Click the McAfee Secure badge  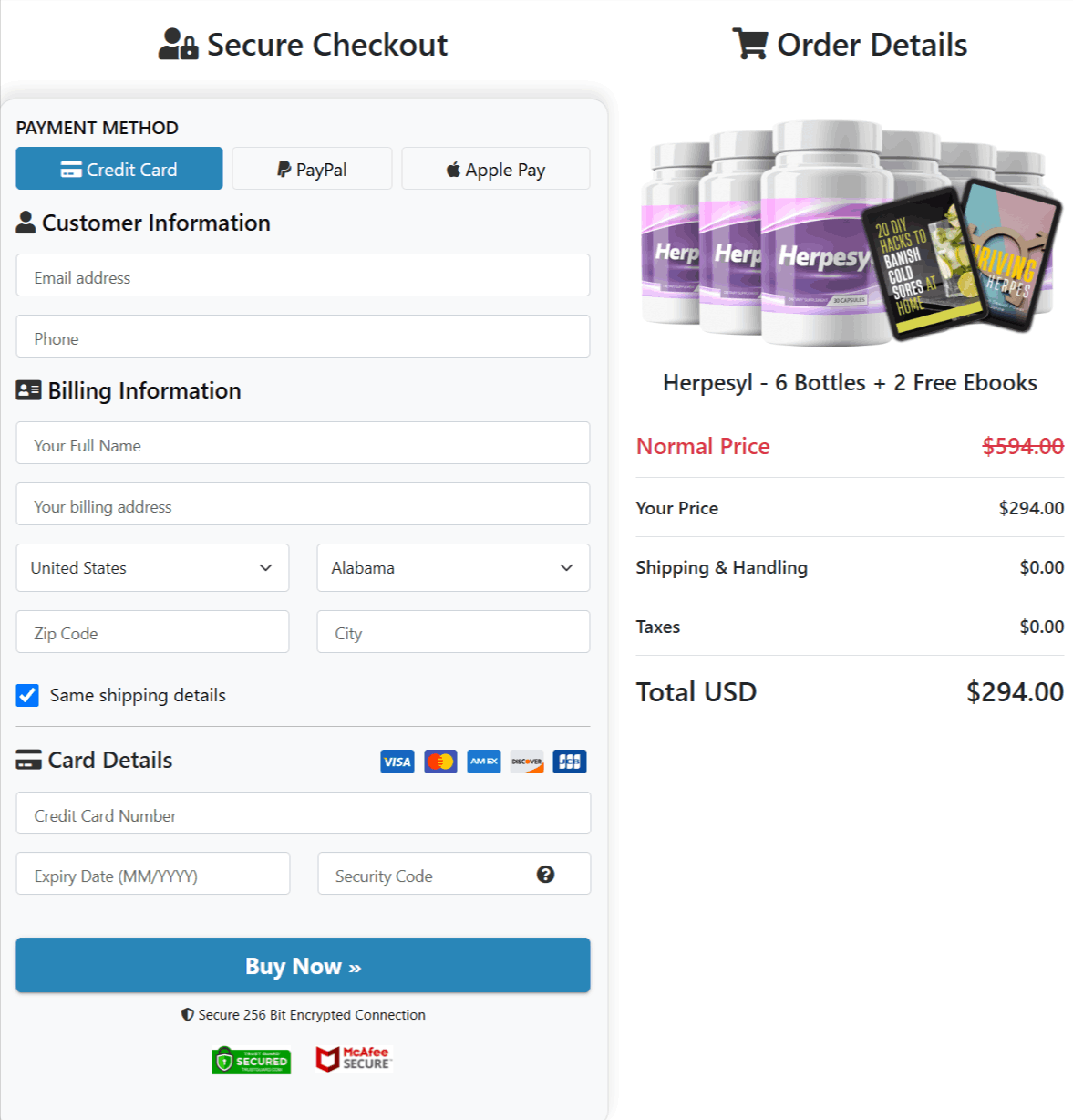coord(354,1058)
